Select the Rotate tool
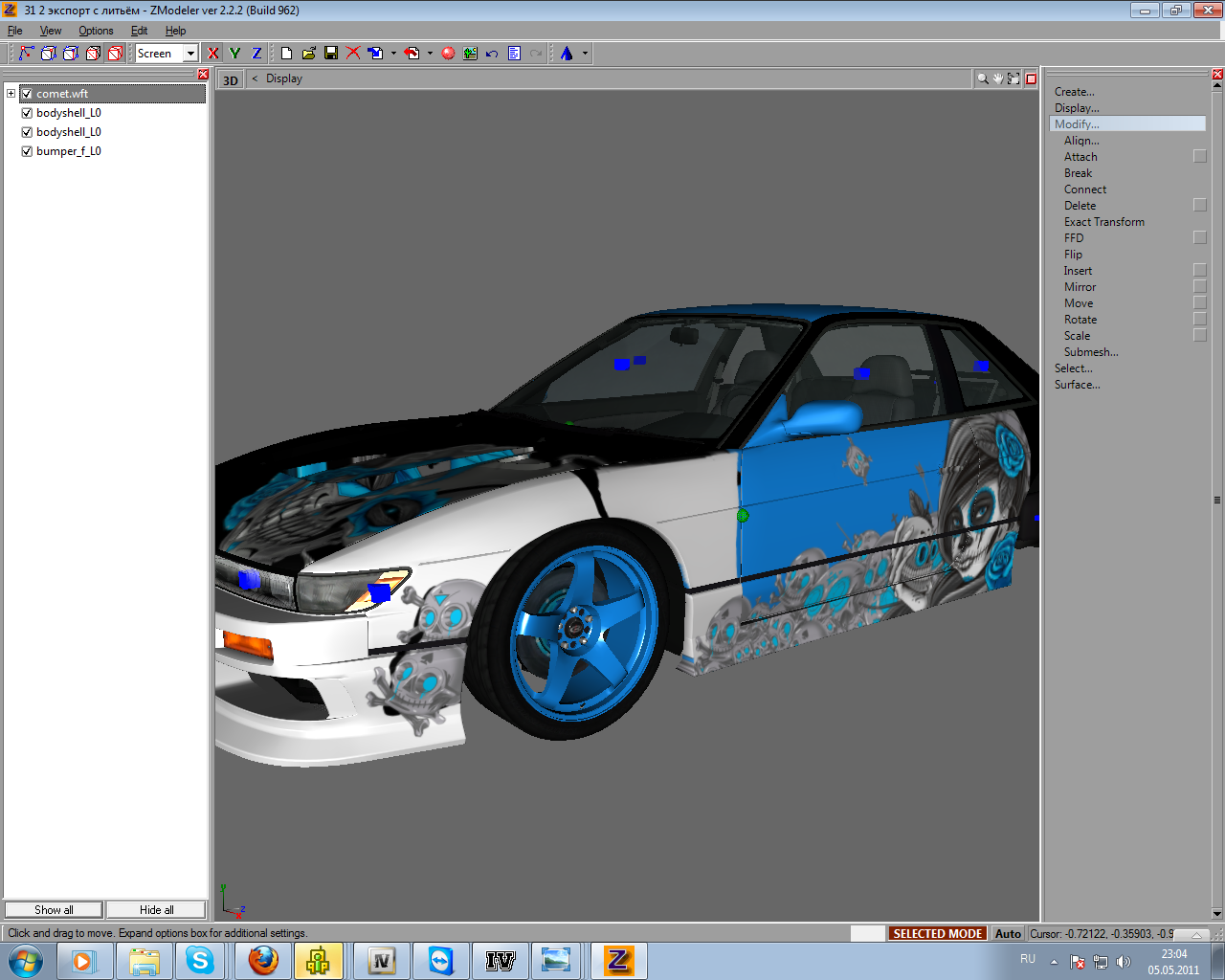The height and width of the screenshot is (980, 1225). pos(1080,320)
